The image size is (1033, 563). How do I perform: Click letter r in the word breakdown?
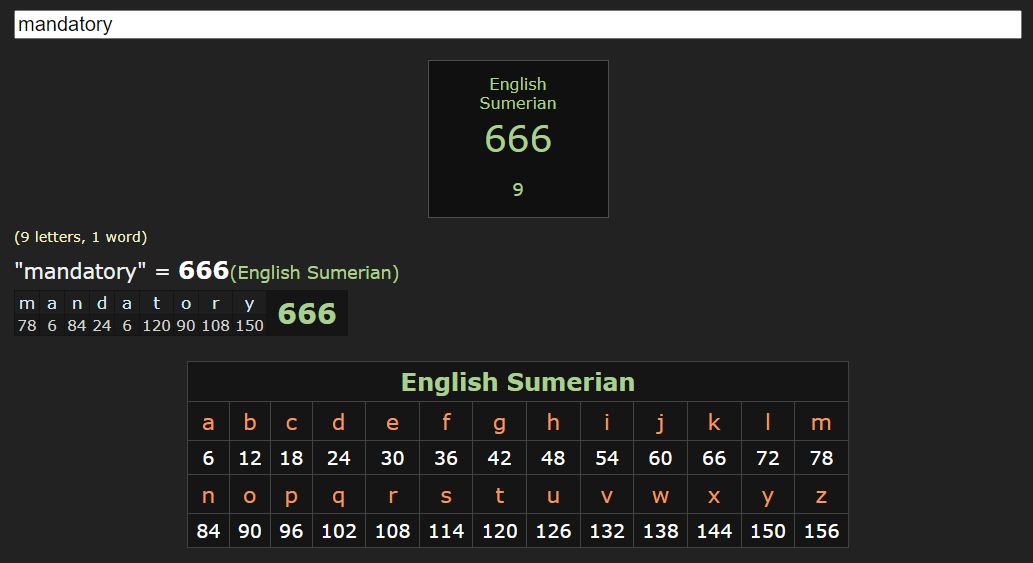tap(215, 304)
